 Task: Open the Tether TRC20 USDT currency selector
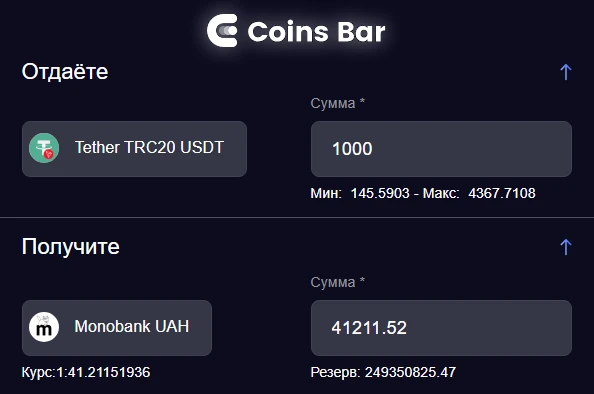134,149
